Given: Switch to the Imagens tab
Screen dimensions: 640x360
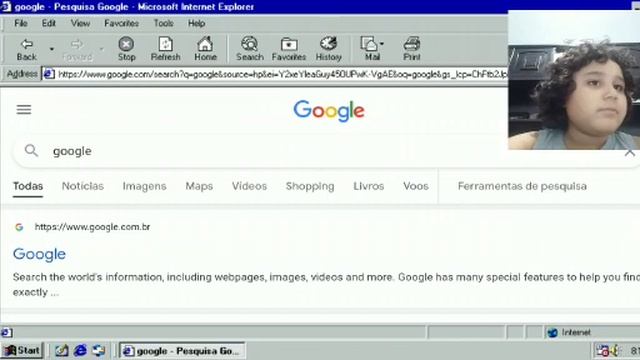Looking at the screenshot, I should (x=144, y=186).
